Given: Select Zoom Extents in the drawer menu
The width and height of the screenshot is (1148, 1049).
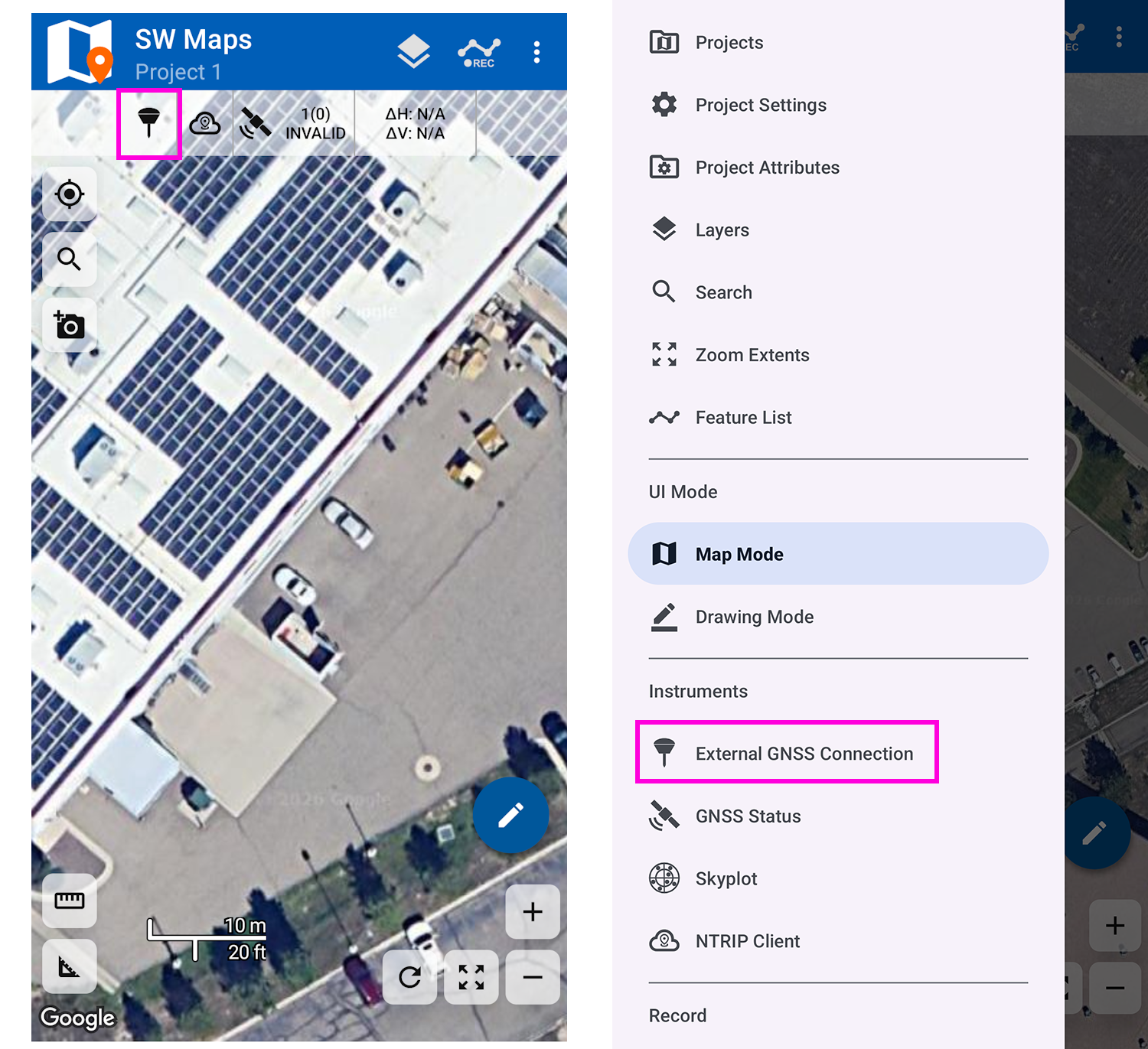Looking at the screenshot, I should [838, 355].
